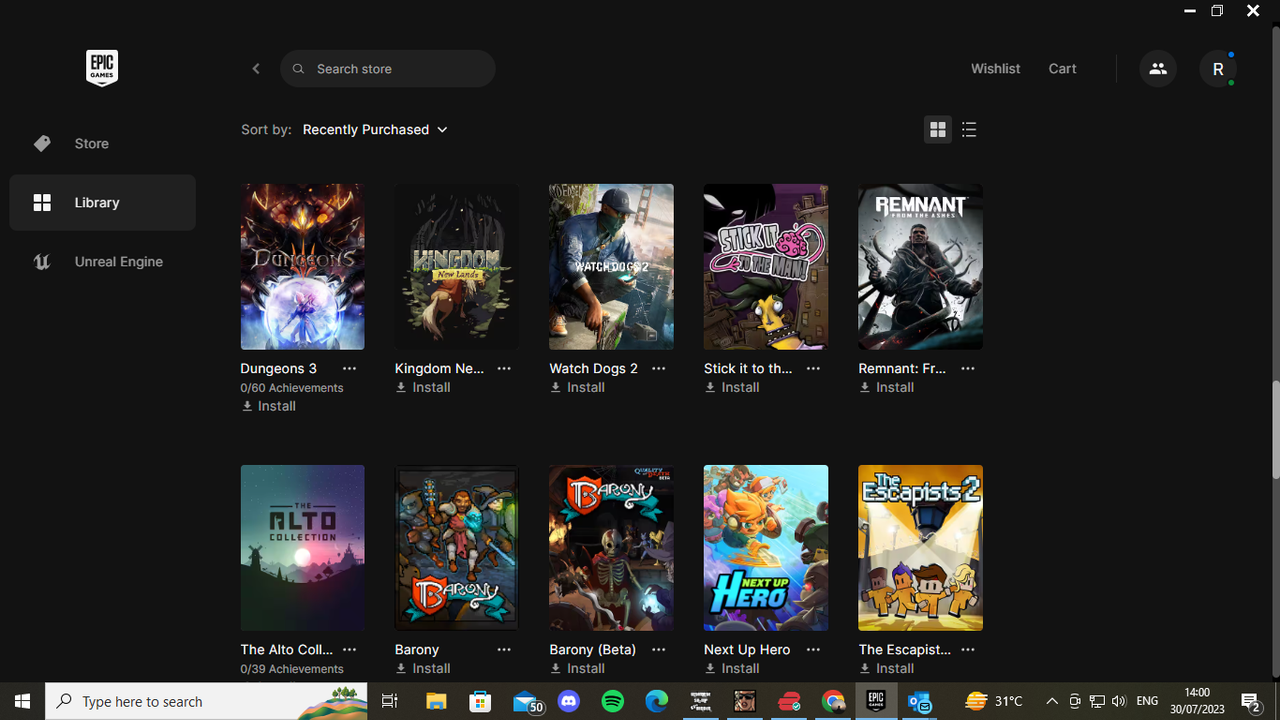Open the Mail app on taskbar

(x=527, y=702)
